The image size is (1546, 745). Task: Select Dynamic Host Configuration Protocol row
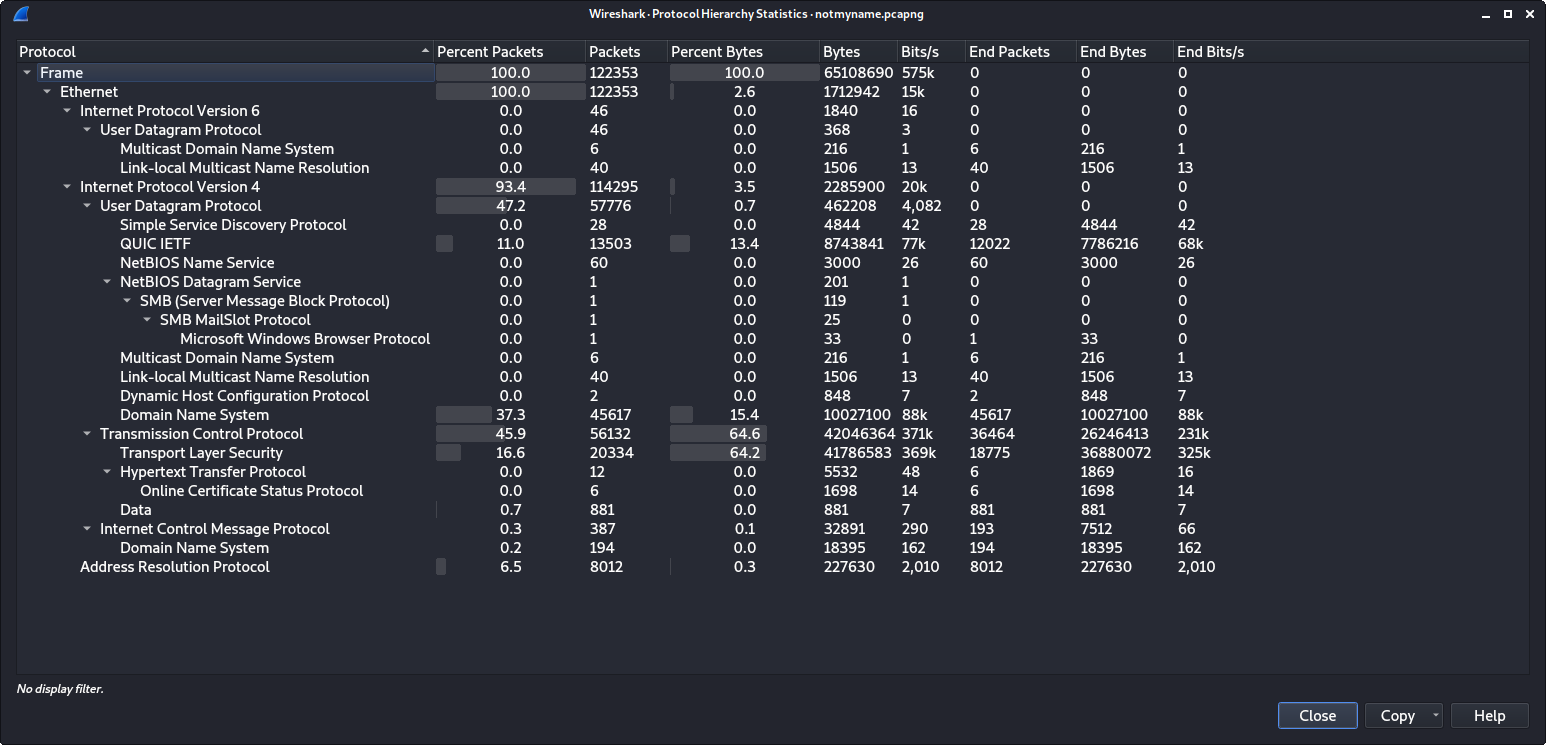coord(772,396)
